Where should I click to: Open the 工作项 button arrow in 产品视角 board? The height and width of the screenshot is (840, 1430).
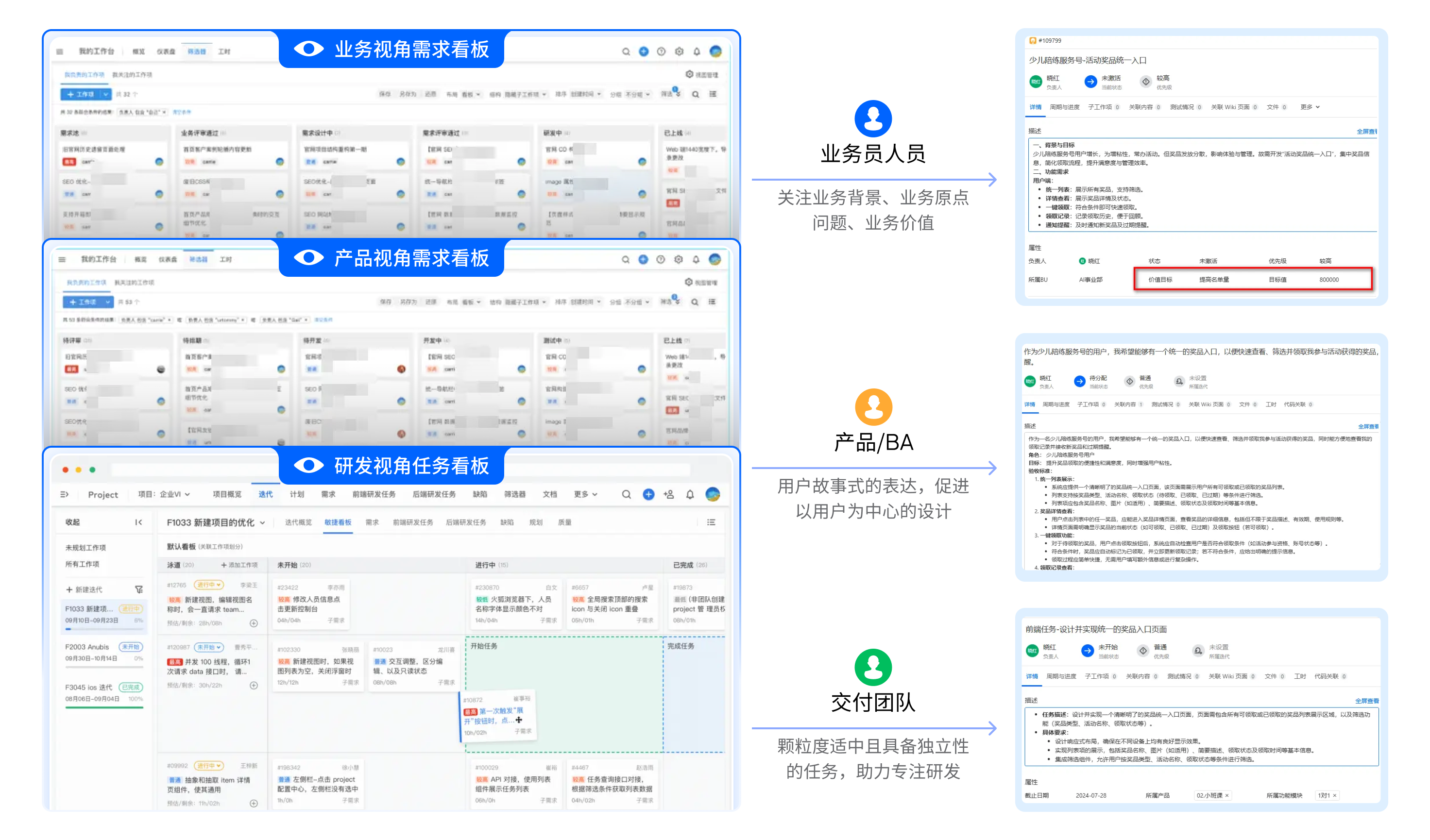[107, 302]
